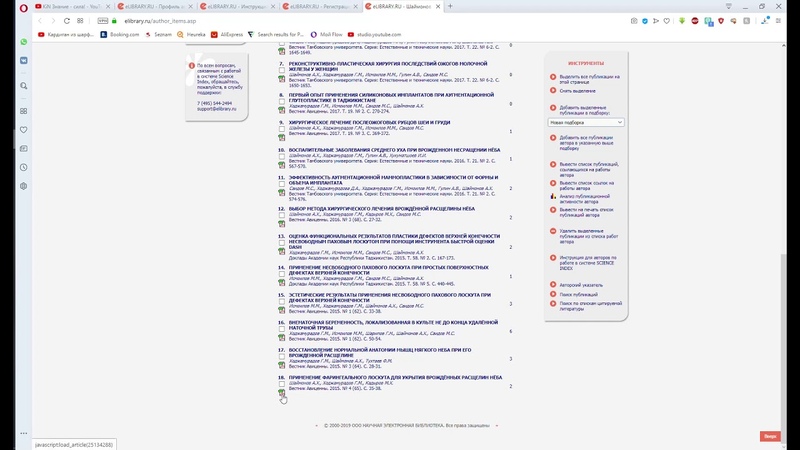Viewport: 800px width, 450px height.
Task: Open the tab list menu arrow
Action: 729,7
